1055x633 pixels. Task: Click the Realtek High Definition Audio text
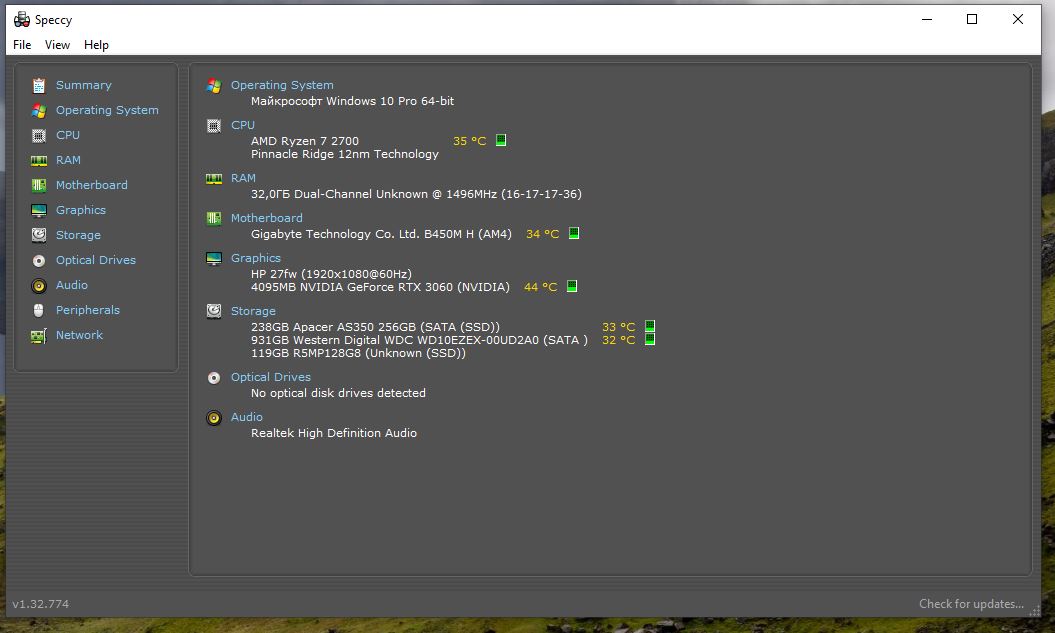coord(334,433)
